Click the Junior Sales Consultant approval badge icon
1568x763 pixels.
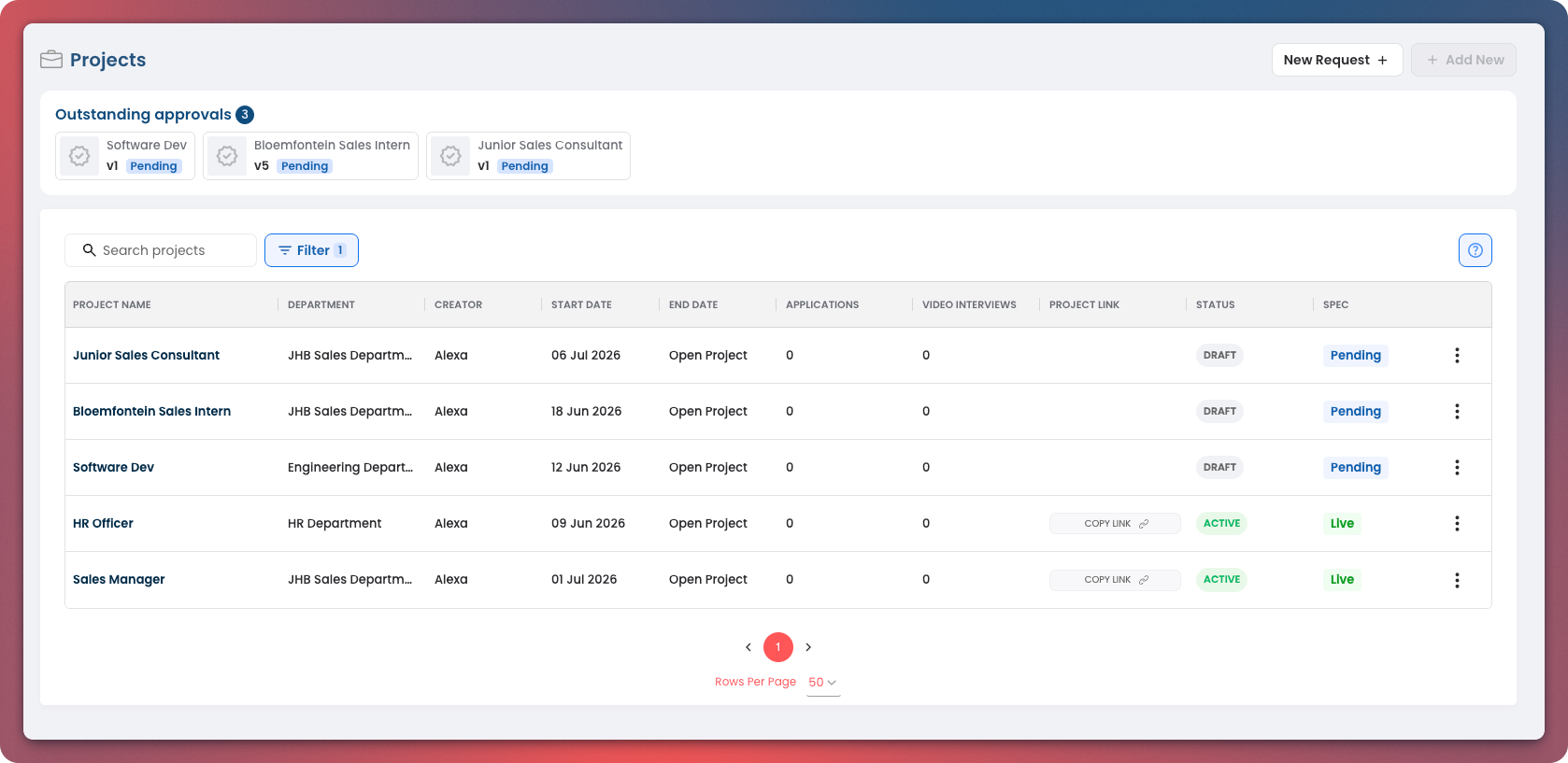point(450,156)
